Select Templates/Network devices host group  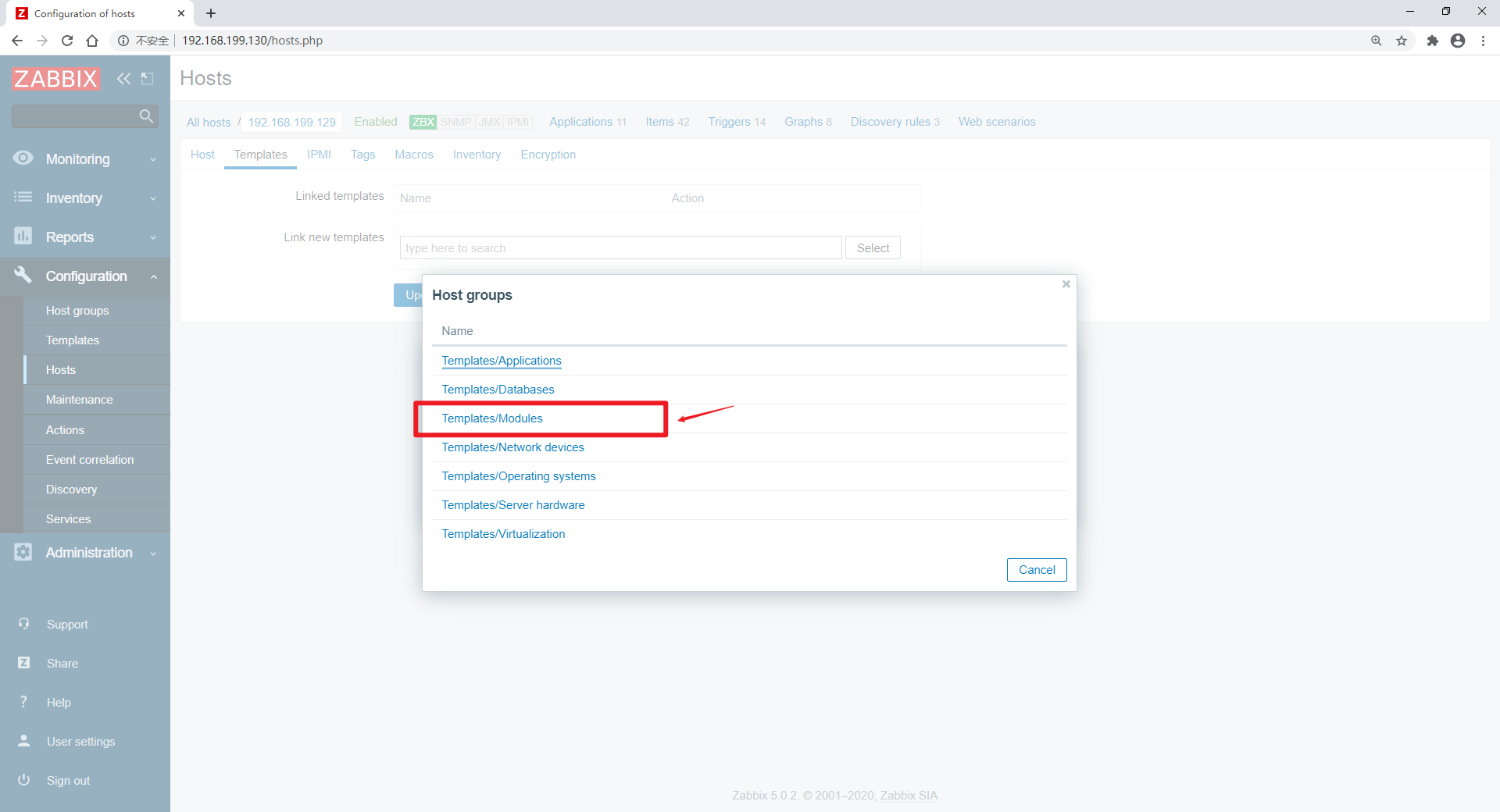(x=512, y=447)
